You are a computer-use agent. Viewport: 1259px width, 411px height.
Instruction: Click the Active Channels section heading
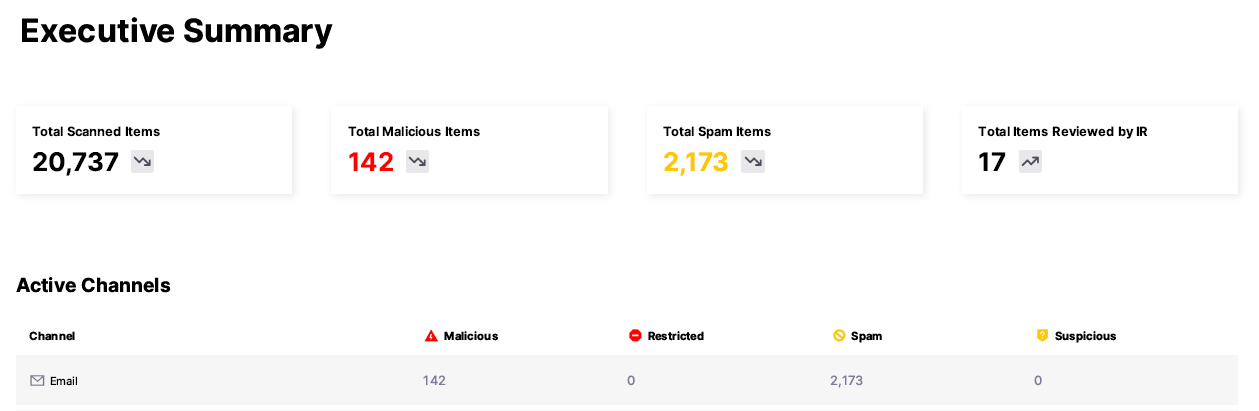[x=93, y=285]
